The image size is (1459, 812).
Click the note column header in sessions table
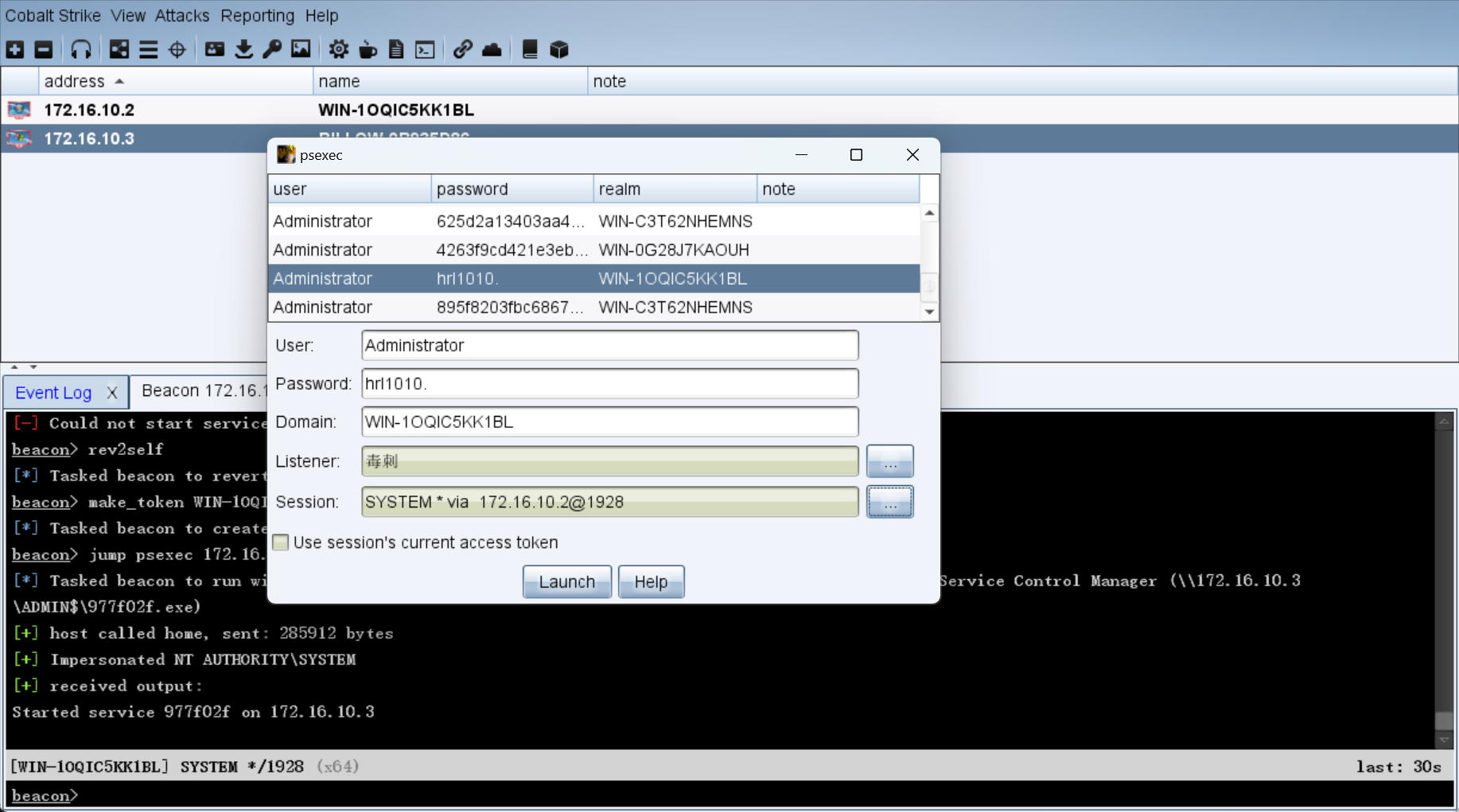[x=1022, y=81]
